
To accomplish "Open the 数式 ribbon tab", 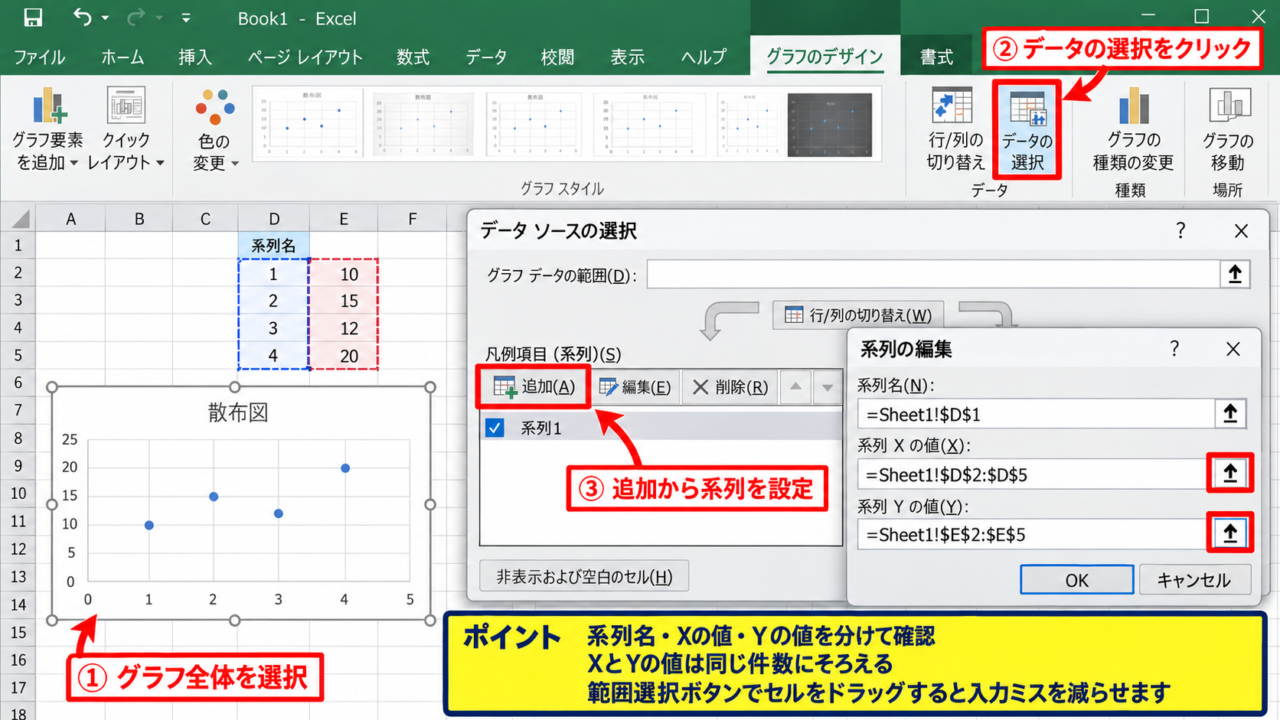I will 412,57.
